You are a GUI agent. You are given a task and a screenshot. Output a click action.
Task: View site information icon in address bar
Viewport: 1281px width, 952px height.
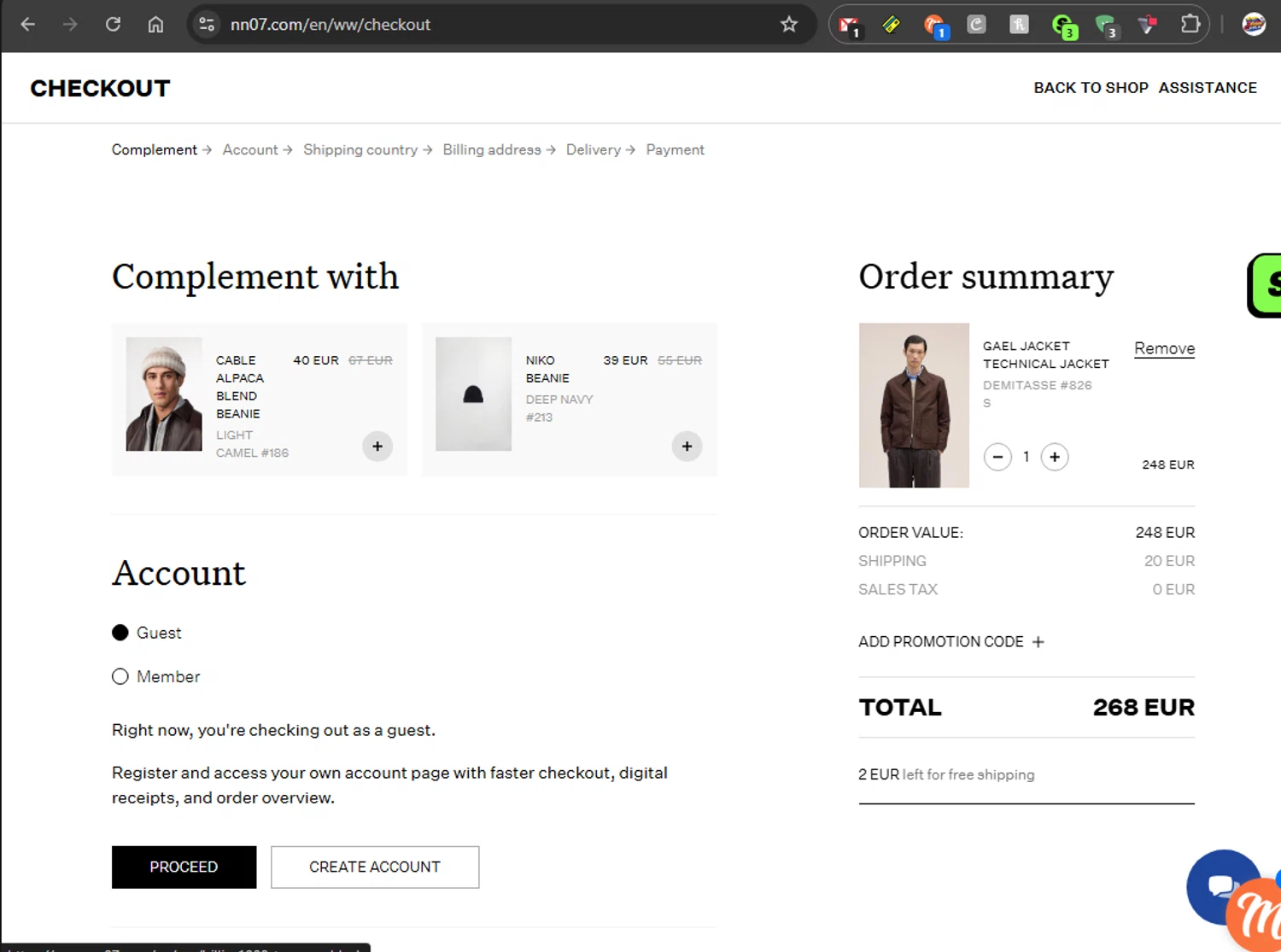coord(207,25)
